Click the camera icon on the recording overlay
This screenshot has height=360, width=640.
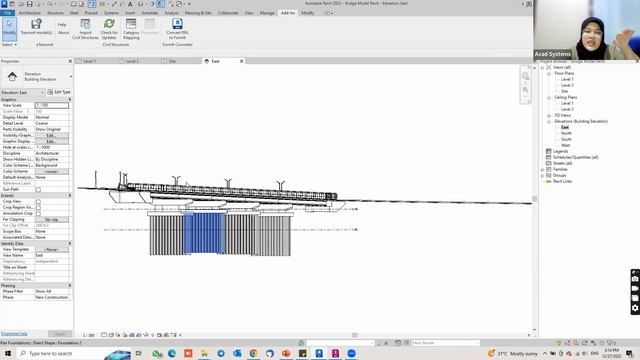[635, 279]
